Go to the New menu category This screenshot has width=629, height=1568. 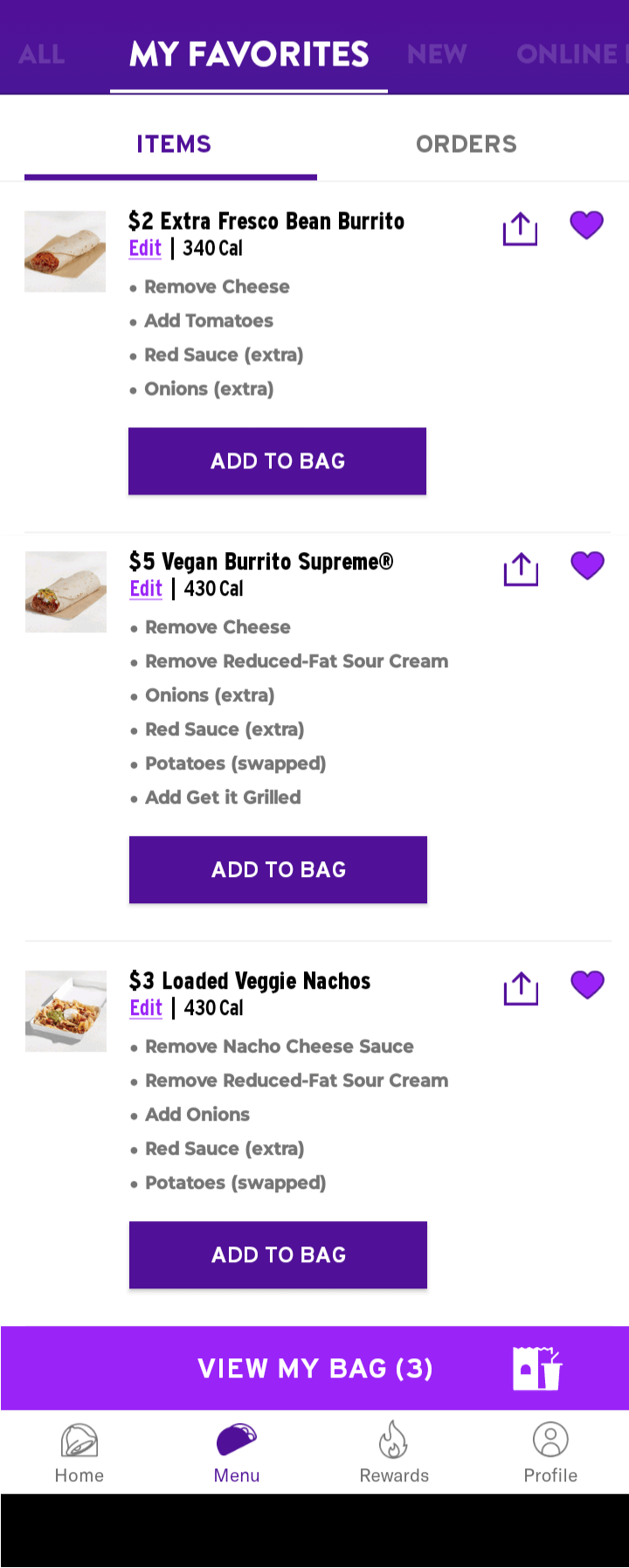(x=437, y=54)
